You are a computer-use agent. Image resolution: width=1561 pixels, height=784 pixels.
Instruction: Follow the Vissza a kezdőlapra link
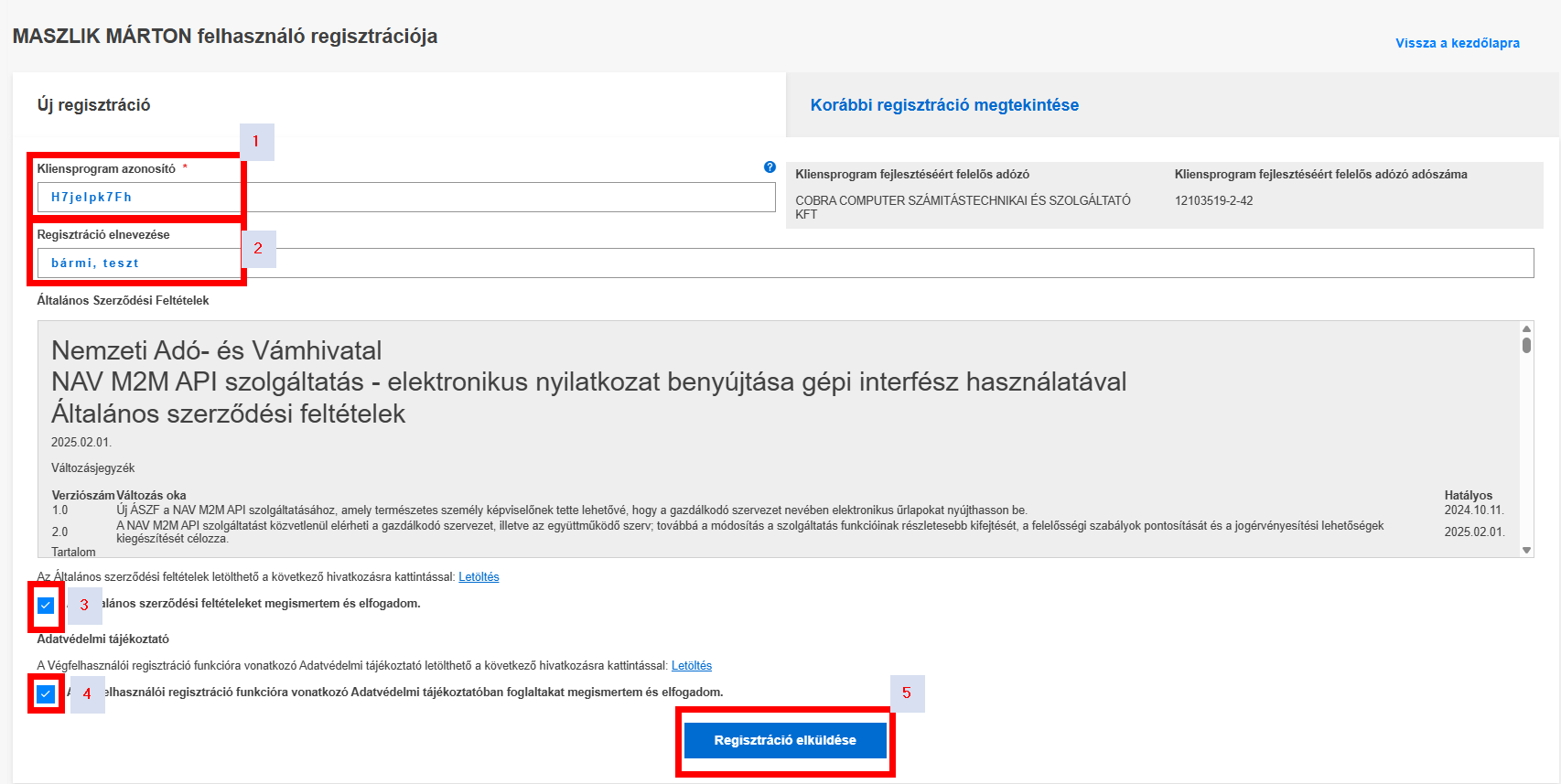pos(1457,43)
